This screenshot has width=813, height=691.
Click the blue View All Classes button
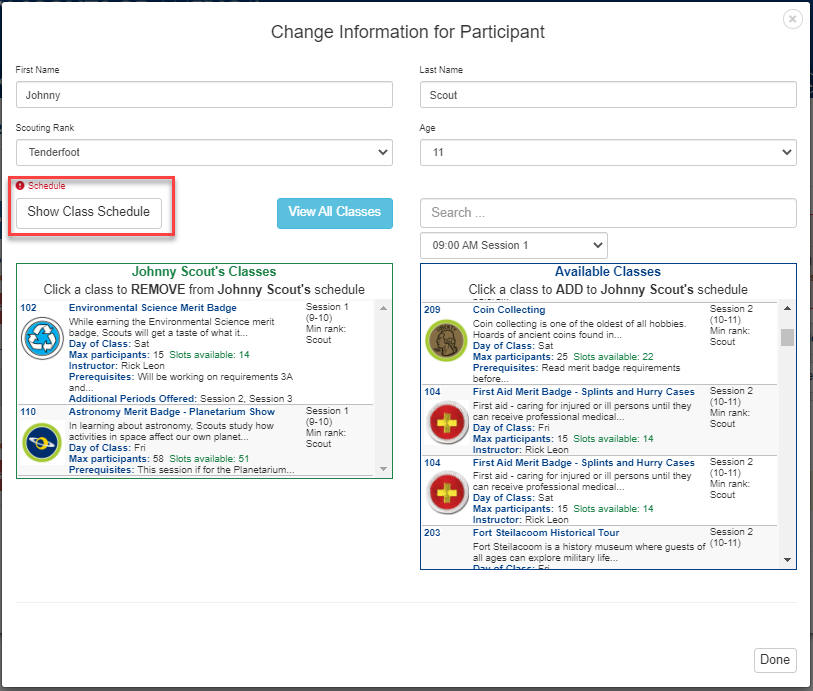pyautogui.click(x=334, y=212)
